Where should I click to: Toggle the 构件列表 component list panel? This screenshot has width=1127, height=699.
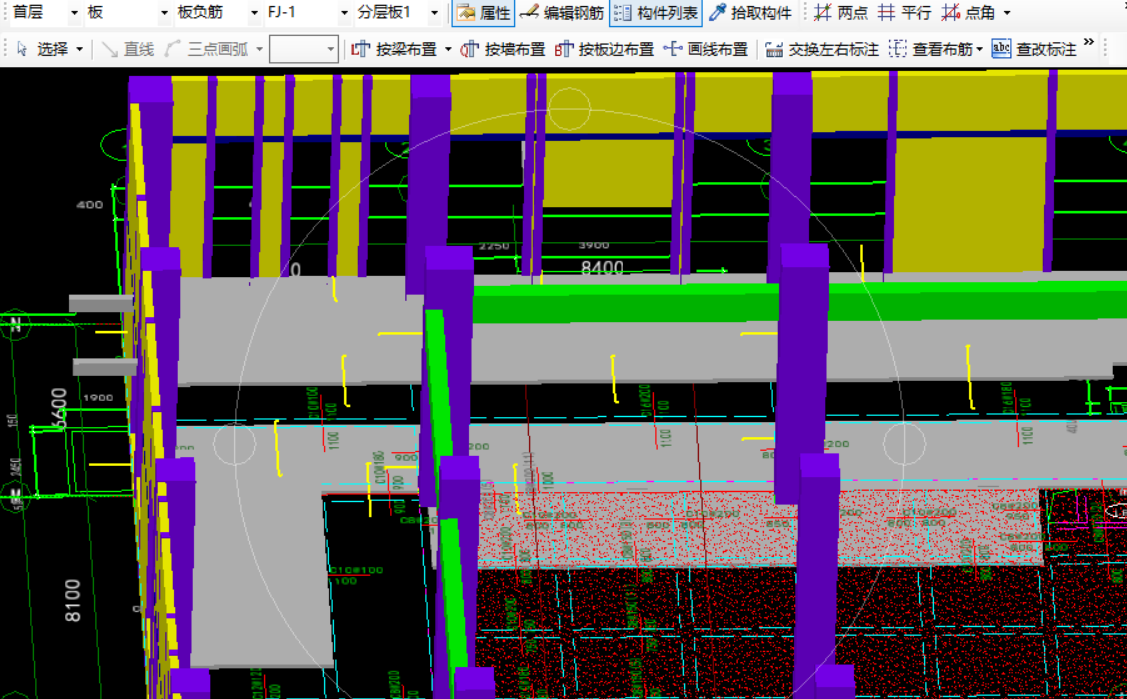coord(656,13)
